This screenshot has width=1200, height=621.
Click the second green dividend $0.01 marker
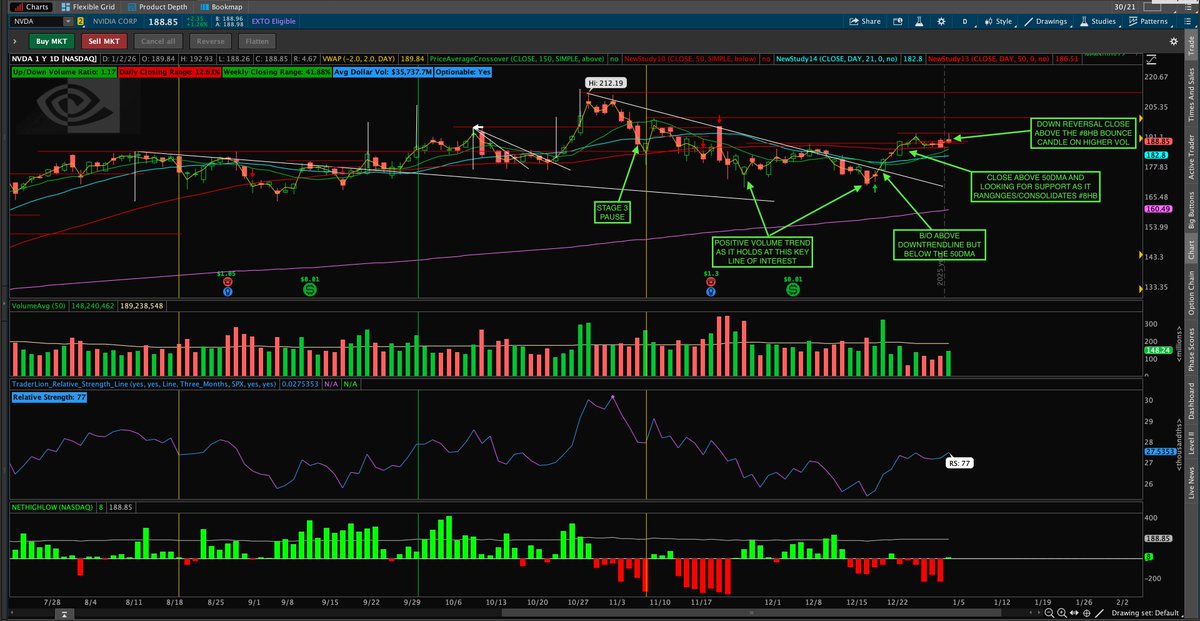coord(793,288)
